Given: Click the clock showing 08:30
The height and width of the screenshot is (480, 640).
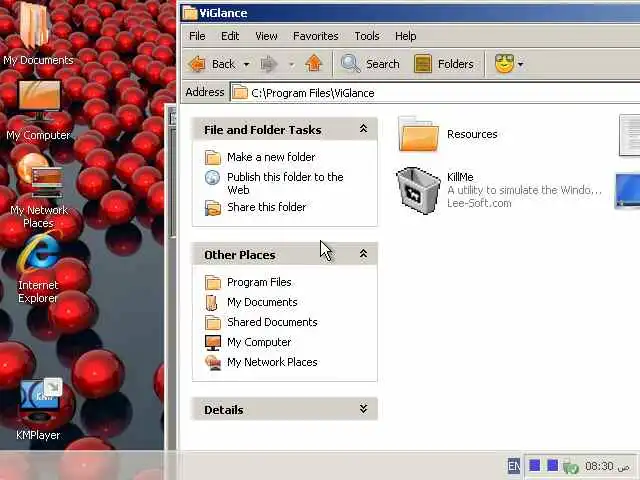Looking at the screenshot, I should (x=599, y=466).
